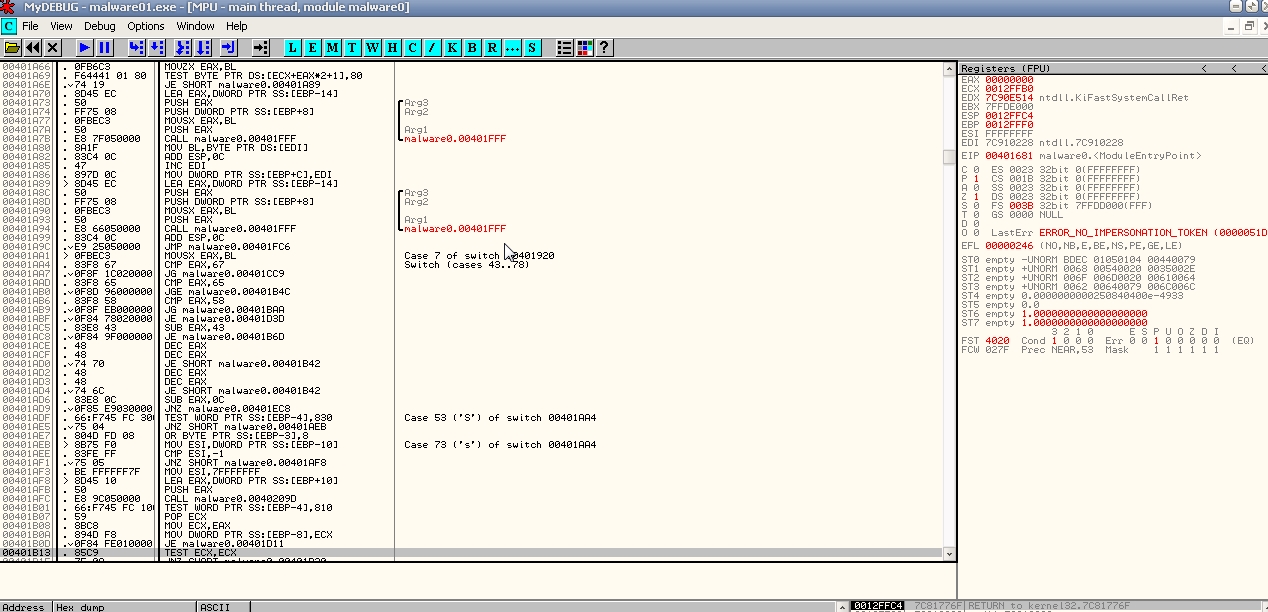Click the Step into toolbar icon

(x=136, y=48)
